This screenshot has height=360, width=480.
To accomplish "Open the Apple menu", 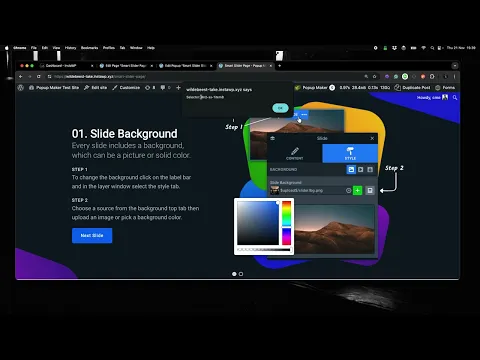I will pyautogui.click(x=6, y=48).
